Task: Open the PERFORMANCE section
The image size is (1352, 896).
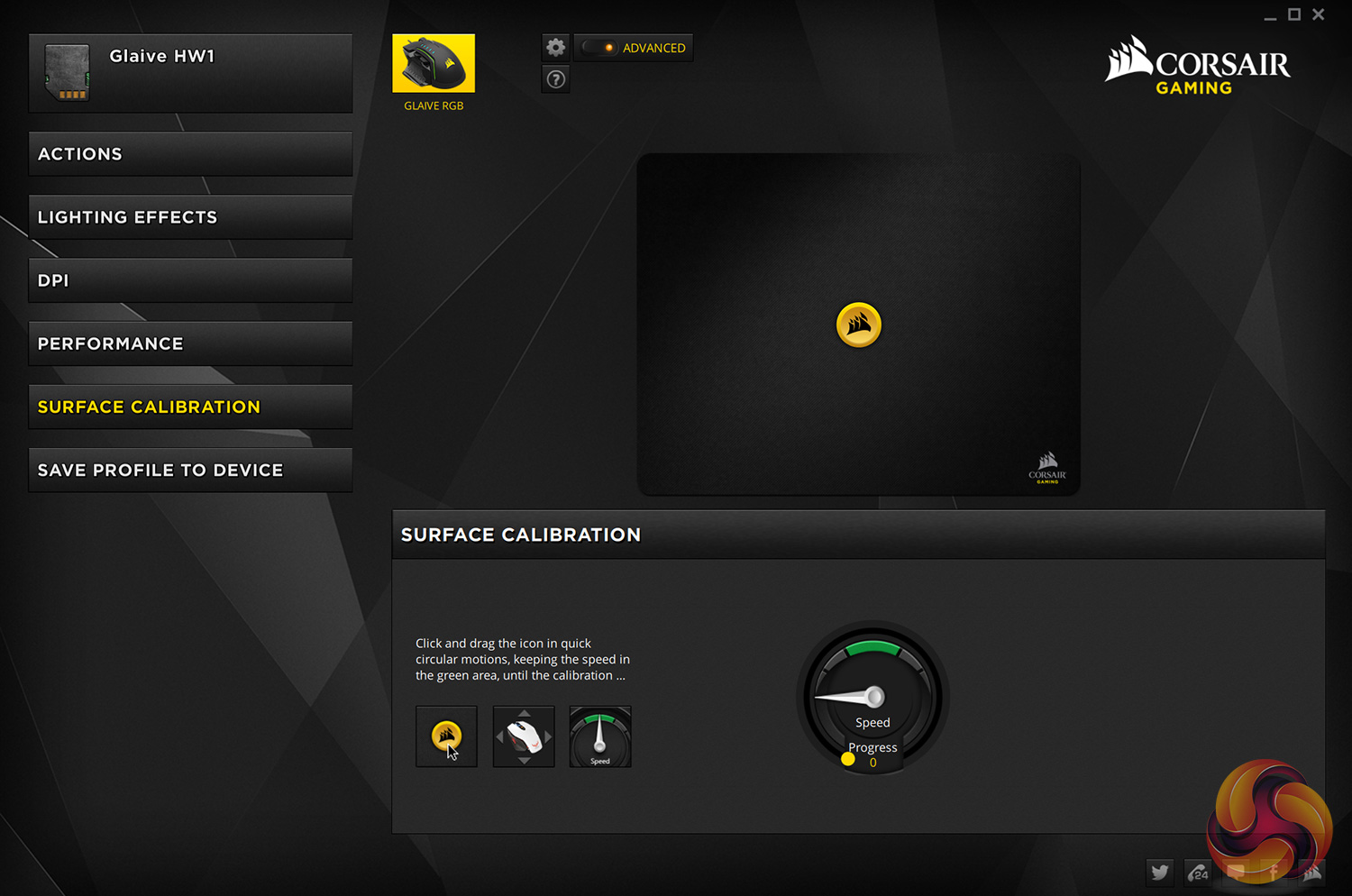Action: click(x=190, y=343)
